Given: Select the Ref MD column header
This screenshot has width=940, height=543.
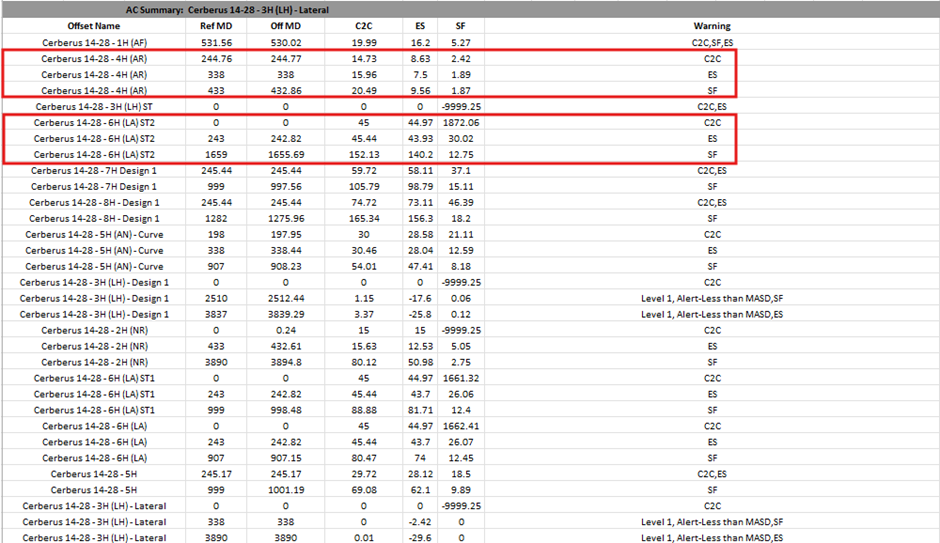Looking at the screenshot, I should point(215,25).
